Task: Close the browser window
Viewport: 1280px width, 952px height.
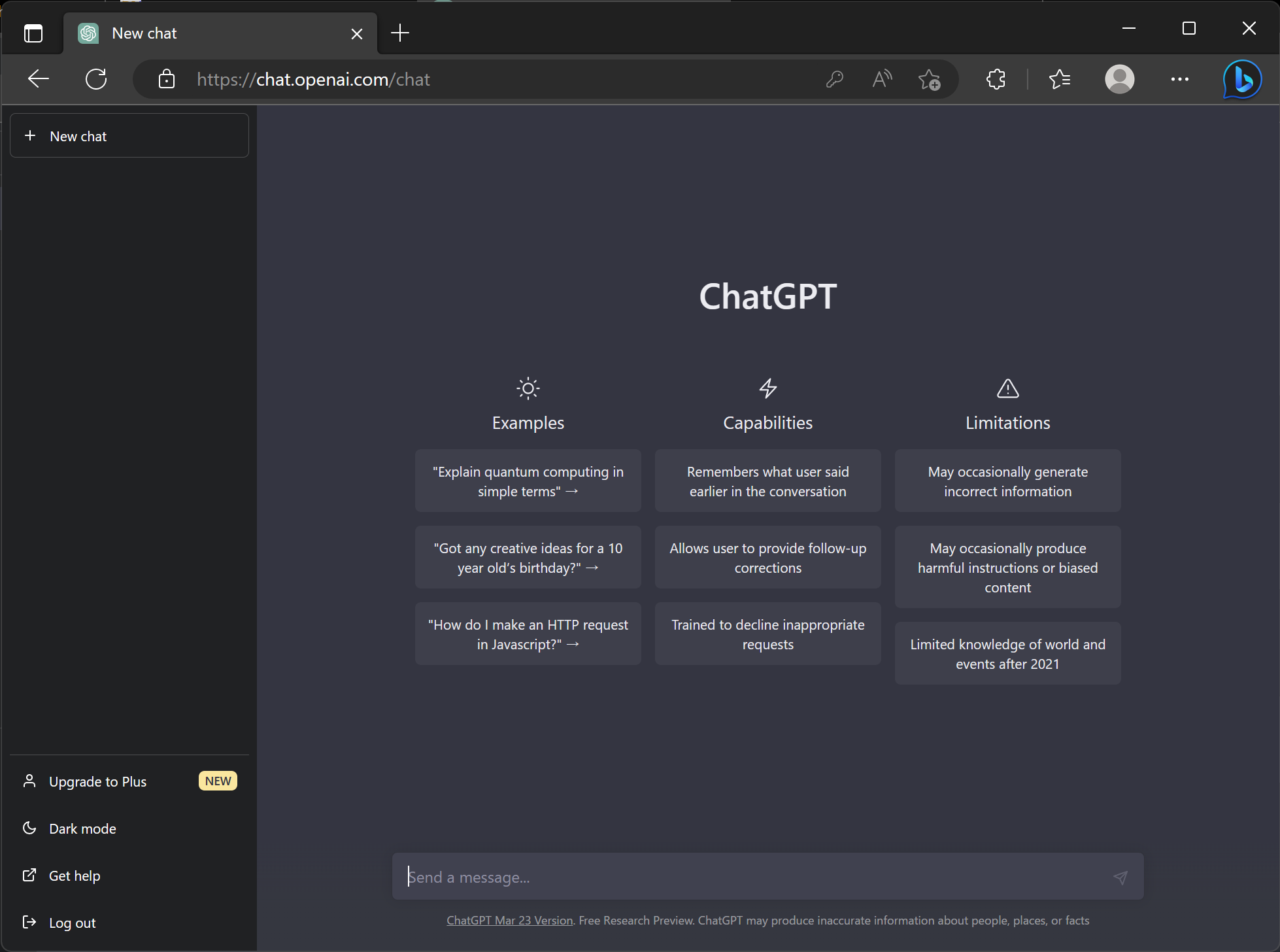Action: point(1249,28)
